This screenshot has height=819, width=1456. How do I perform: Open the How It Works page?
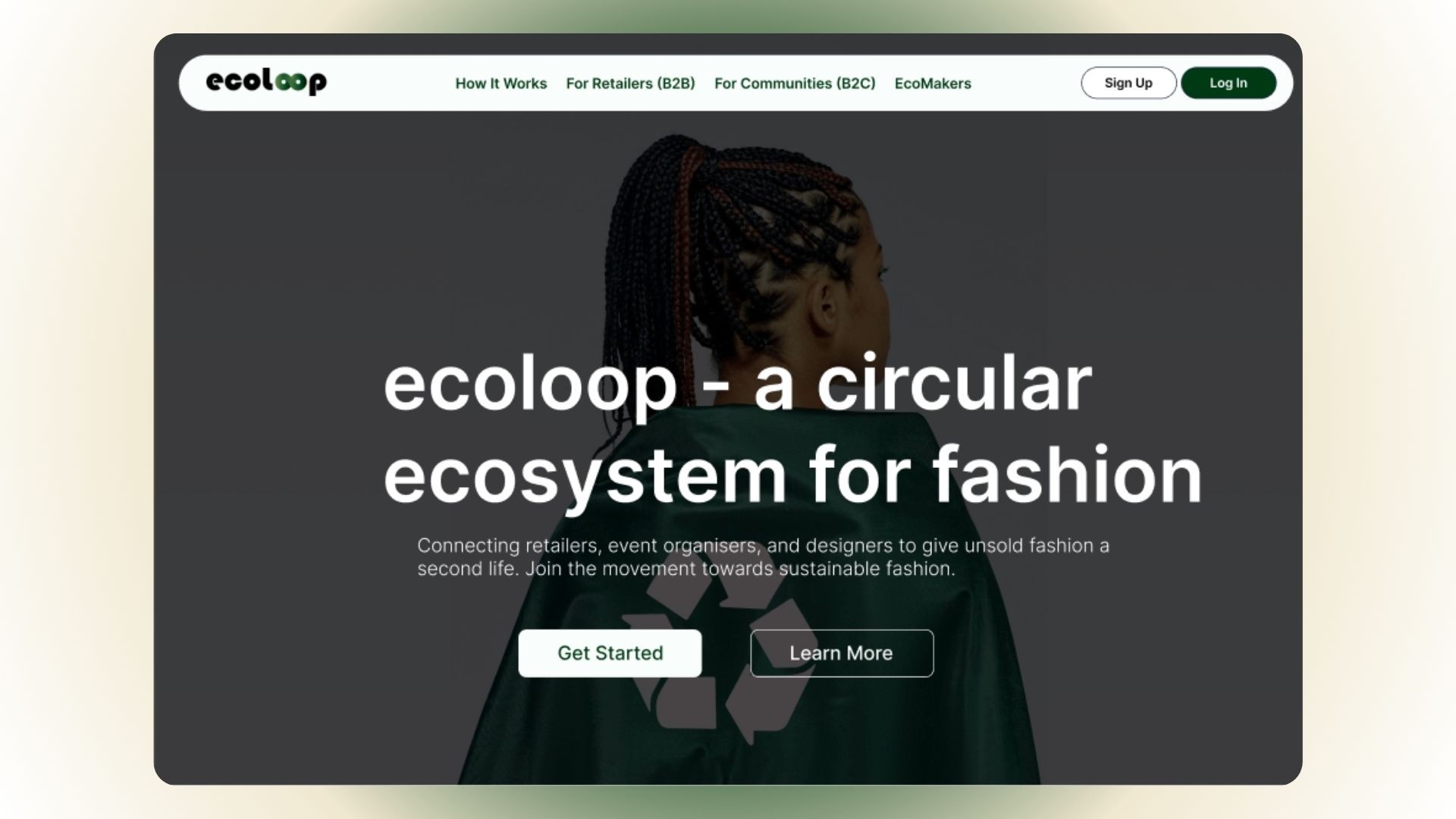(500, 83)
